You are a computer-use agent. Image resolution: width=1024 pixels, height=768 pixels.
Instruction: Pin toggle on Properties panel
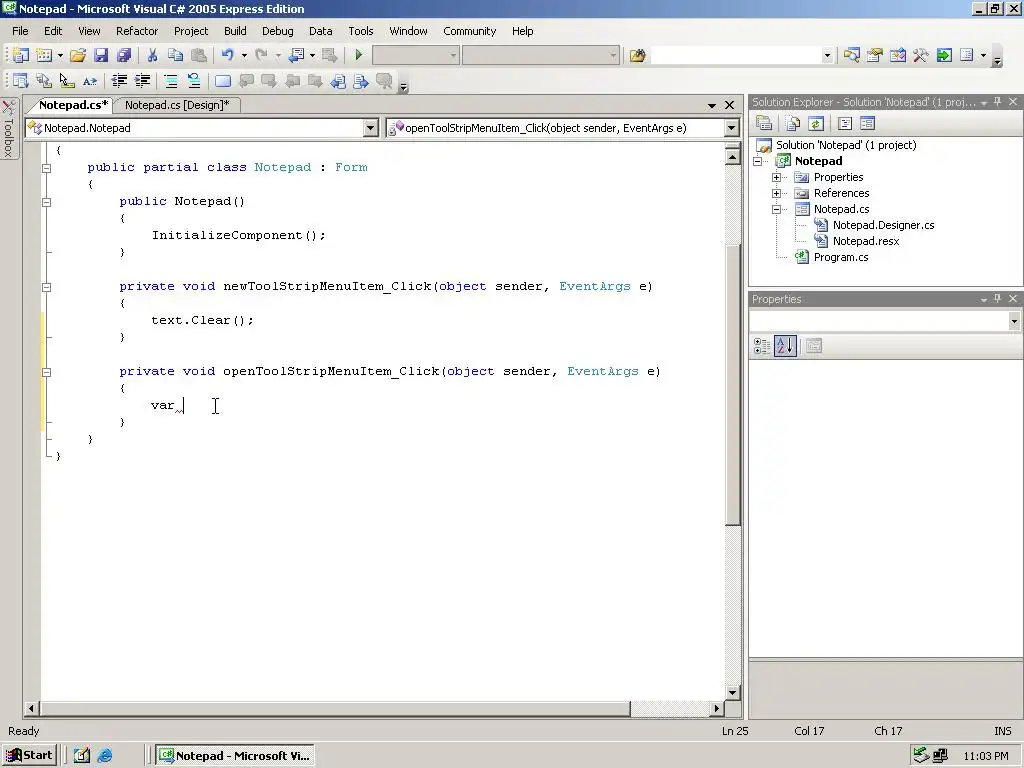(997, 298)
